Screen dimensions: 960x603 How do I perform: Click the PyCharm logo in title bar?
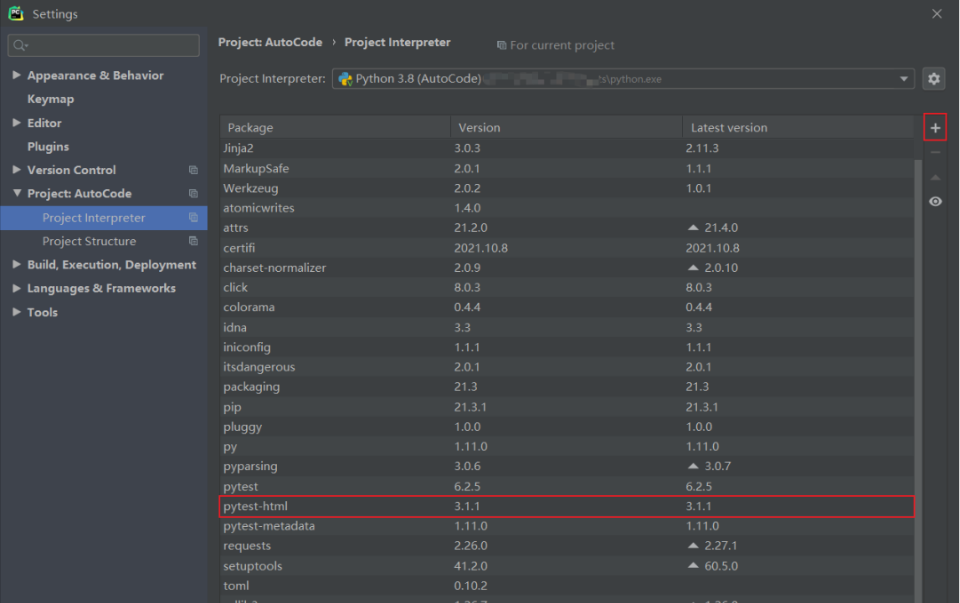click(x=16, y=13)
